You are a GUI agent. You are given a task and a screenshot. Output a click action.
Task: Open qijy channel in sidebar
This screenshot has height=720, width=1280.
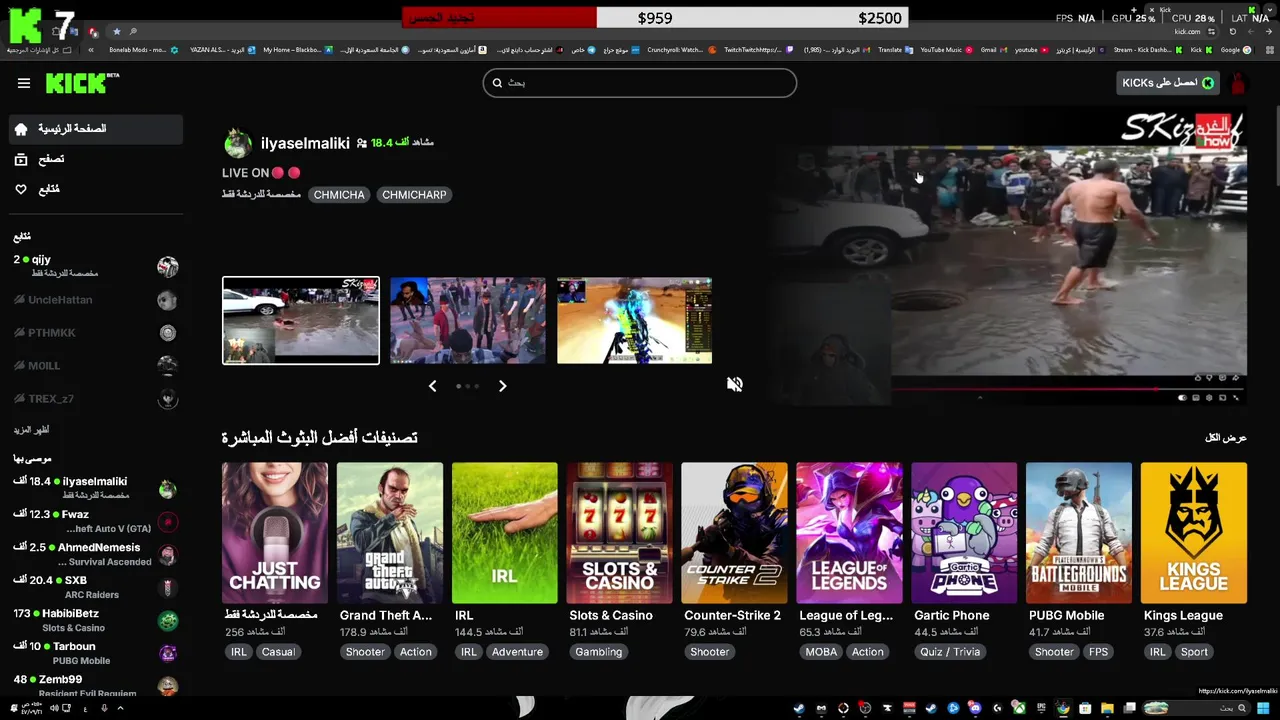click(95, 266)
